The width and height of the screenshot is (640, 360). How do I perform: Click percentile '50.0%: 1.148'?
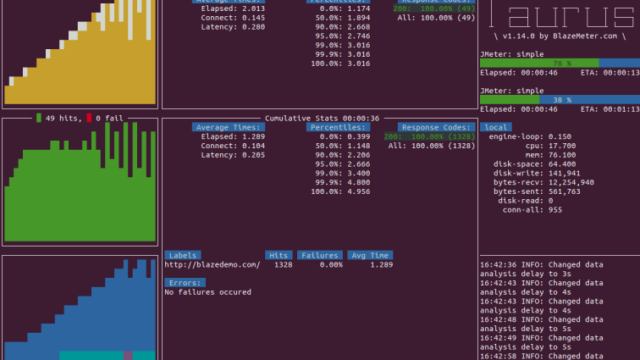343,146
